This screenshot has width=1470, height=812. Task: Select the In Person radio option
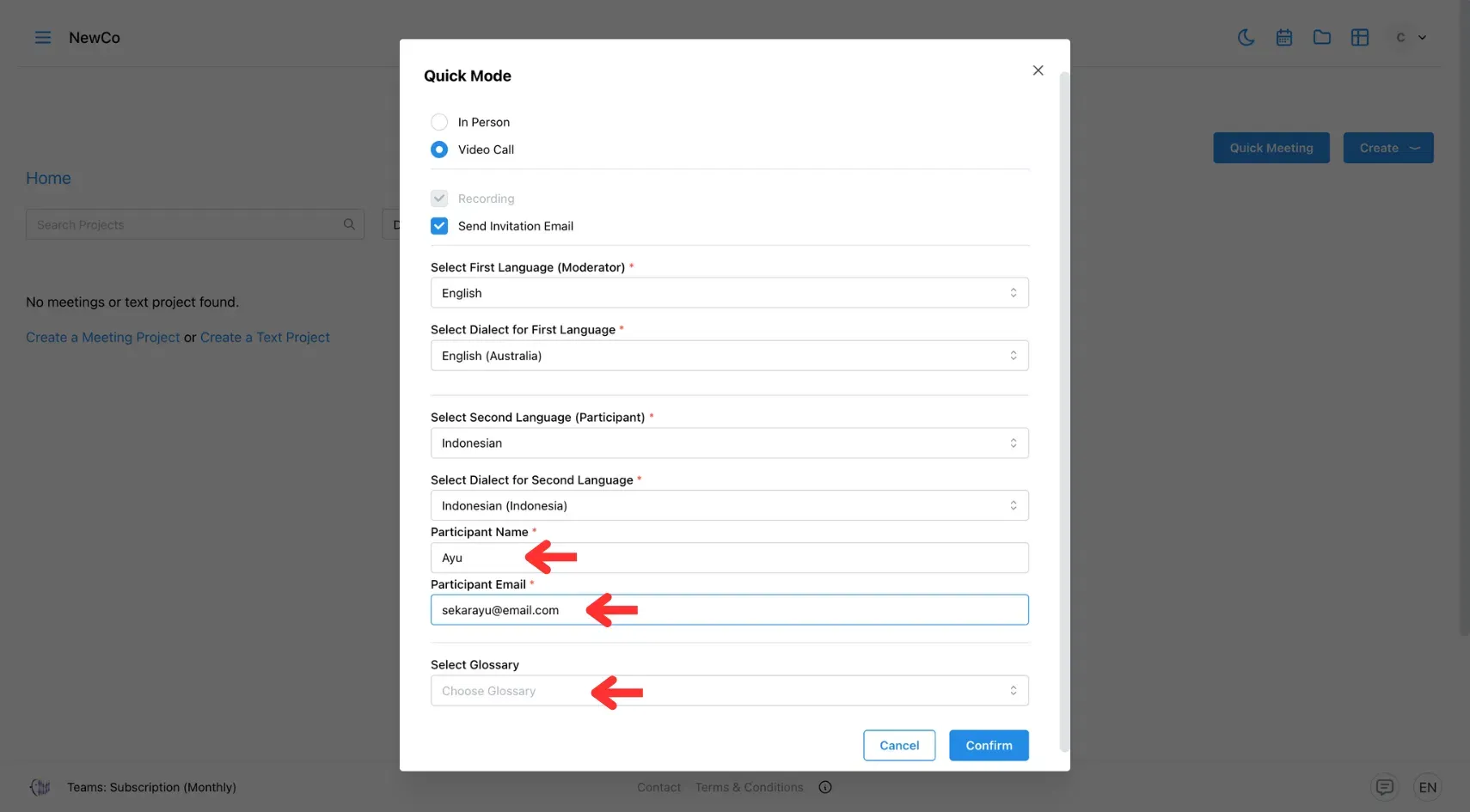coord(439,122)
